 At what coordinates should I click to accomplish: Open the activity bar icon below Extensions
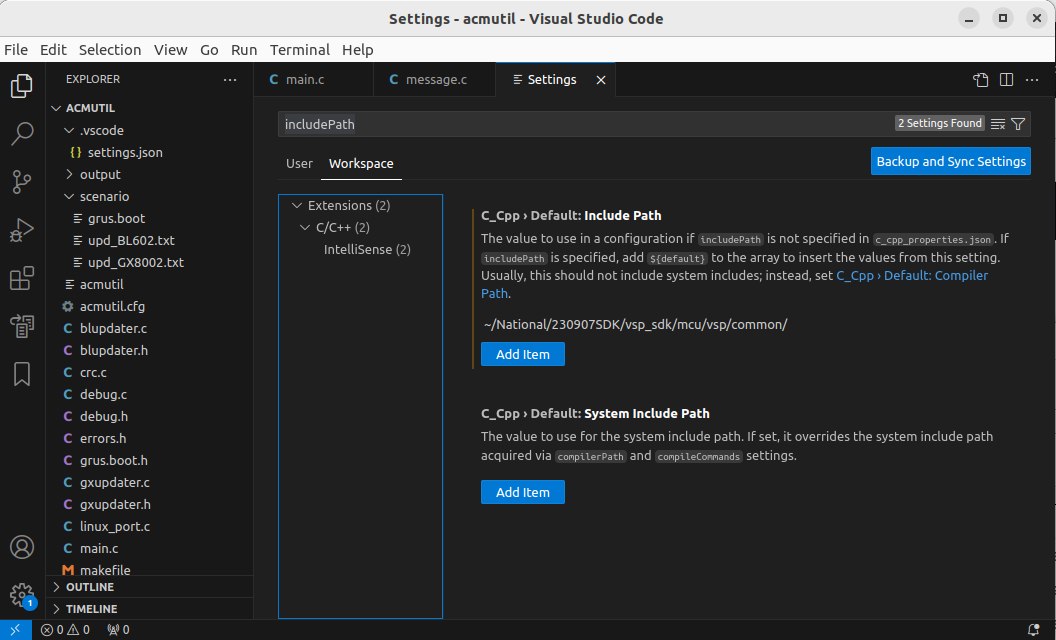tap(22, 326)
